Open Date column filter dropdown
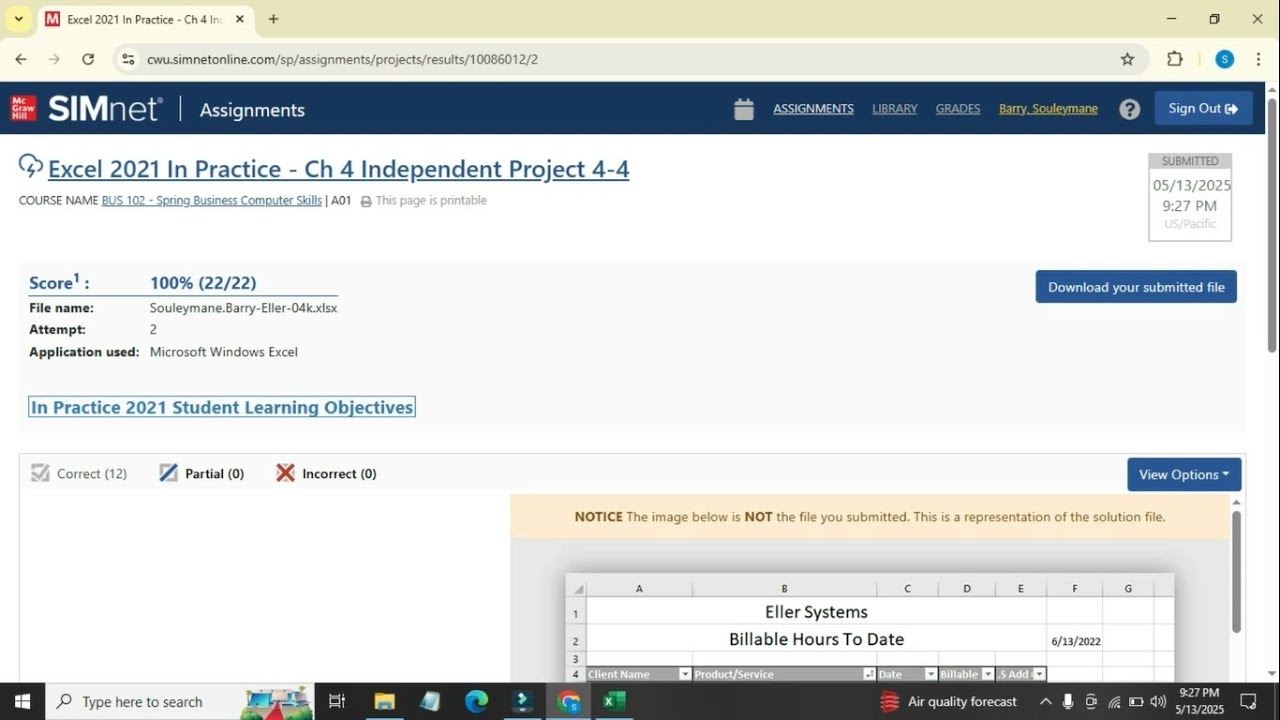 pyautogui.click(x=931, y=674)
